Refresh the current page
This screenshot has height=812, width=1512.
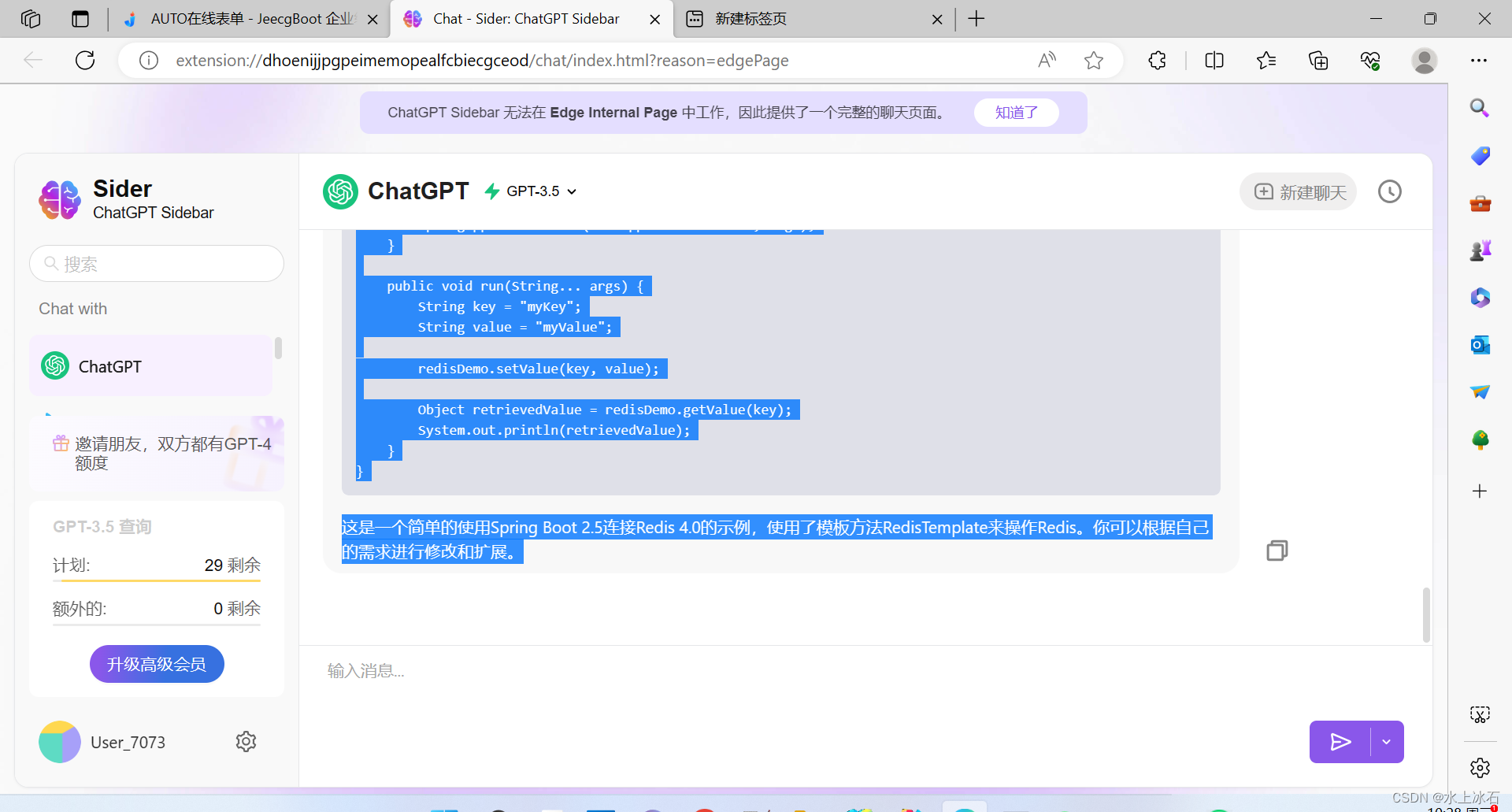click(x=85, y=60)
